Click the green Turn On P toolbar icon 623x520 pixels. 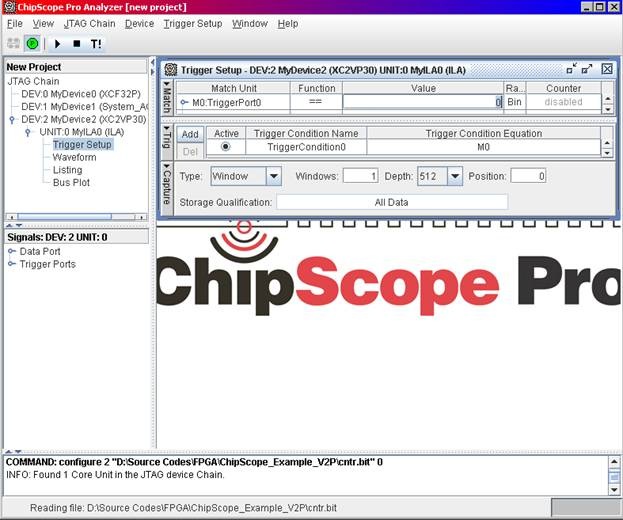[x=32, y=43]
